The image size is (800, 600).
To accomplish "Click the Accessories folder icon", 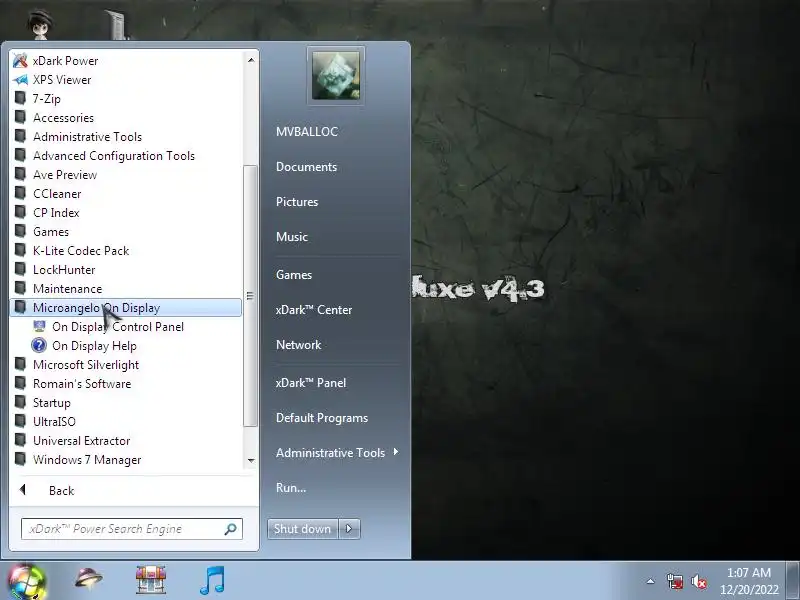I will (x=20, y=117).
